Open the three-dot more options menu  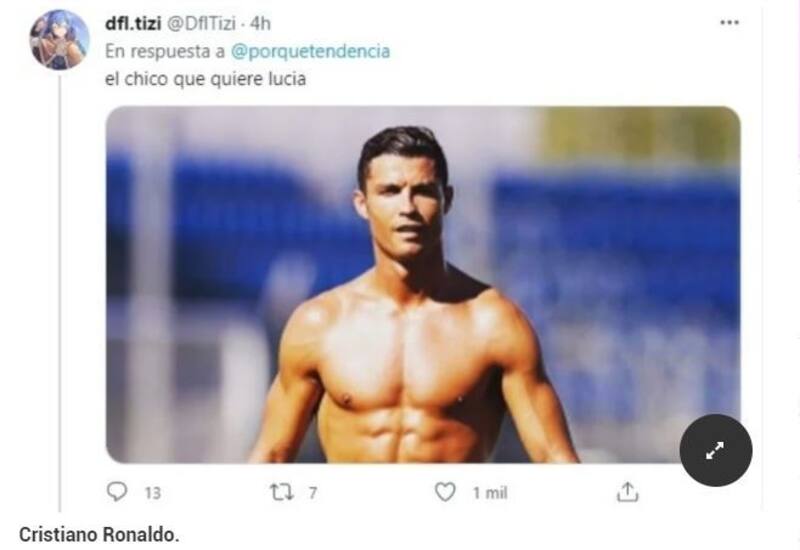[729, 22]
